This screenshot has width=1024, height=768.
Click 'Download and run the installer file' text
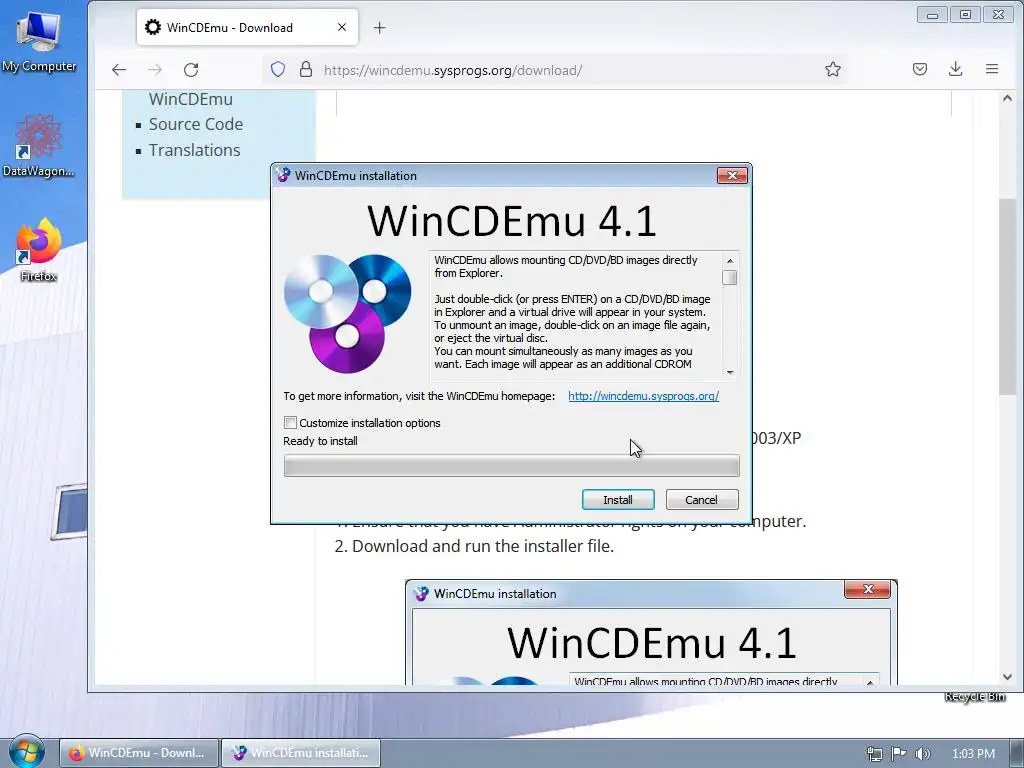click(483, 546)
